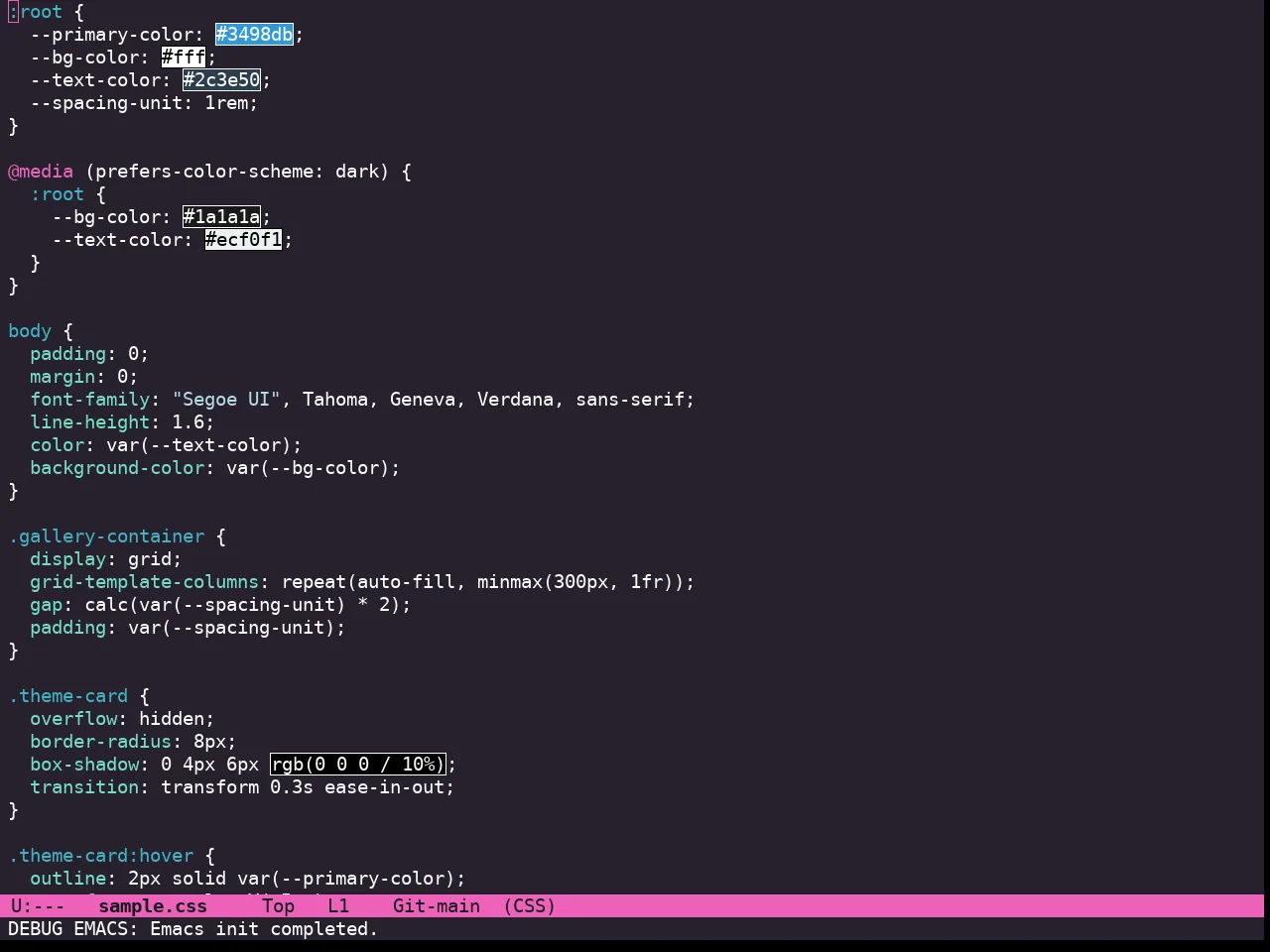Click the overflow: hidden declaration
This screenshot has height=952, width=1270.
point(122,719)
